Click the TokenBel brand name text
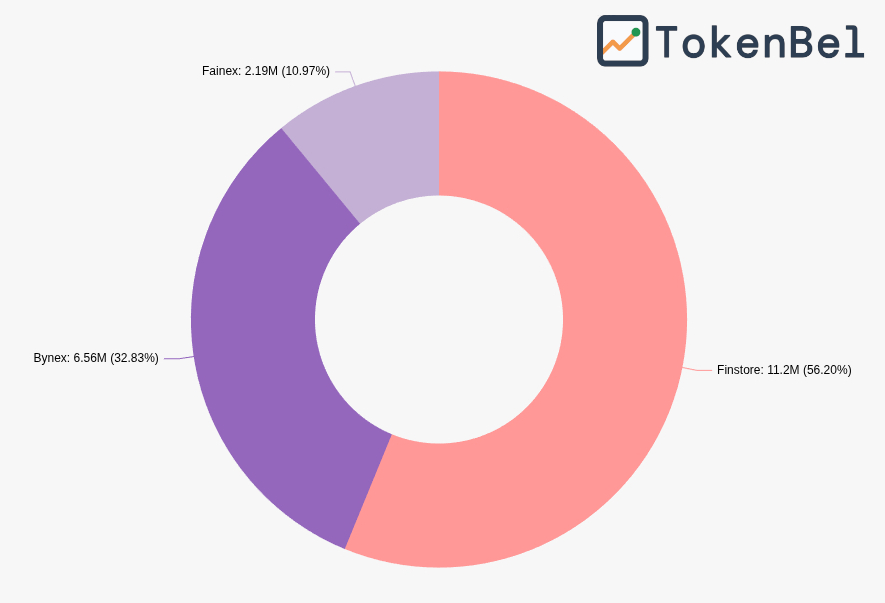The height and width of the screenshot is (603, 885). pos(760,42)
